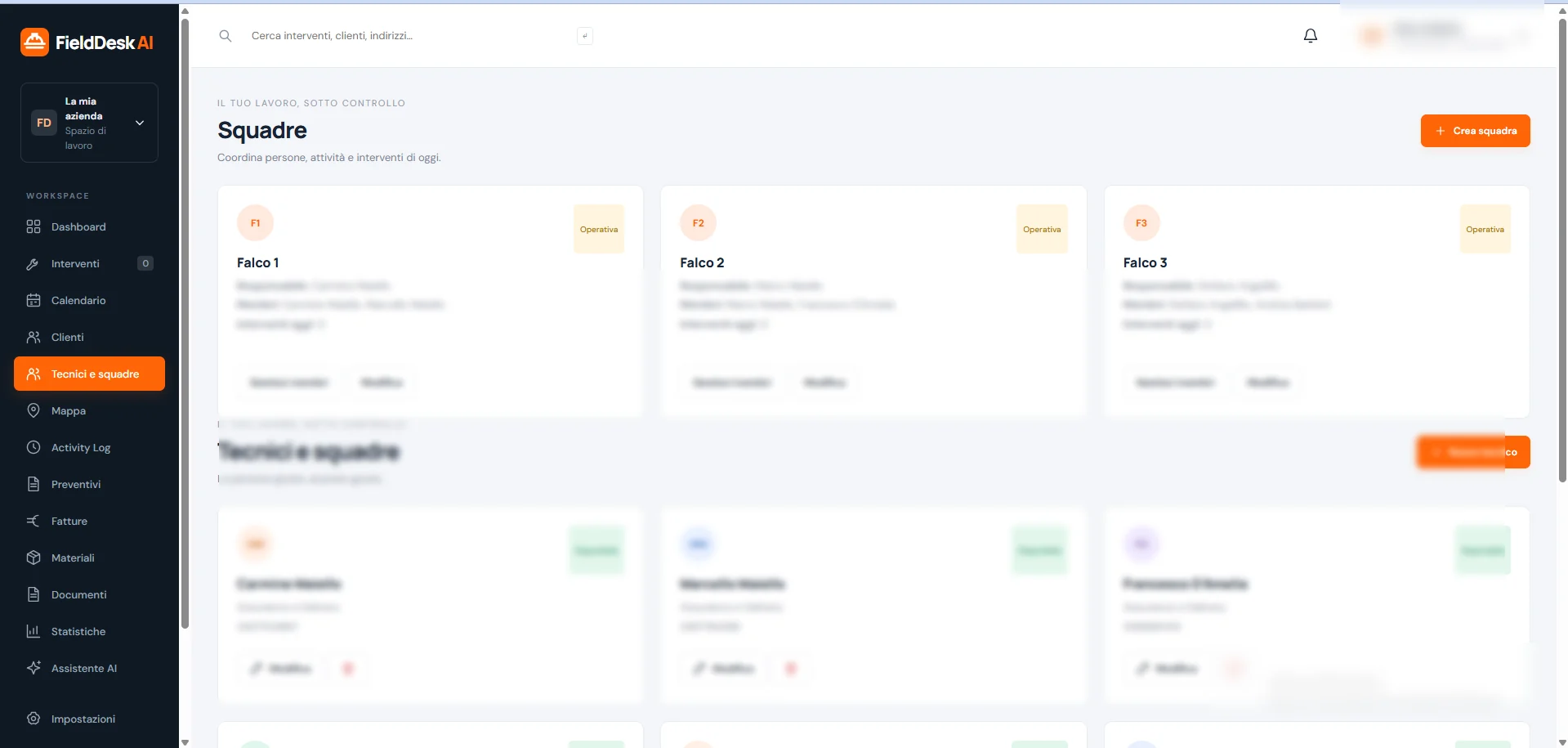The height and width of the screenshot is (748, 1568).
Task: Open the Dashboard grid icon
Action: point(34,226)
